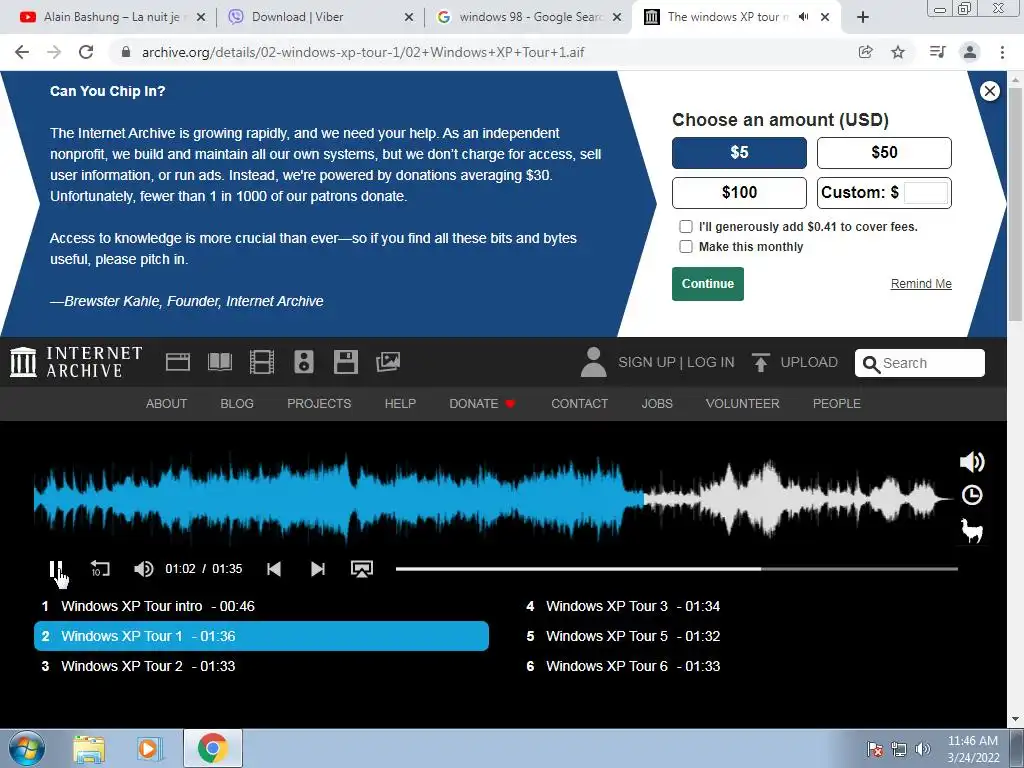Open the DONATE menu item
1024x768 pixels.
point(482,404)
